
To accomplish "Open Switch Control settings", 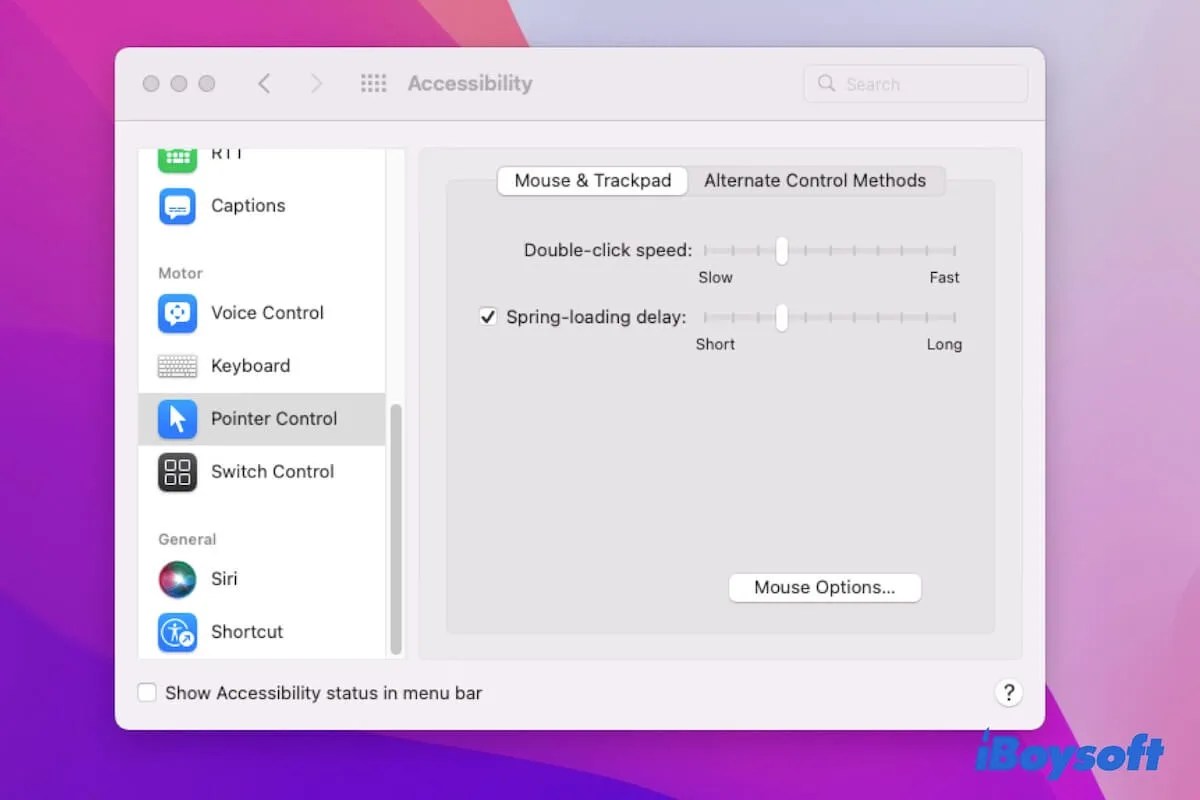I will 272,472.
